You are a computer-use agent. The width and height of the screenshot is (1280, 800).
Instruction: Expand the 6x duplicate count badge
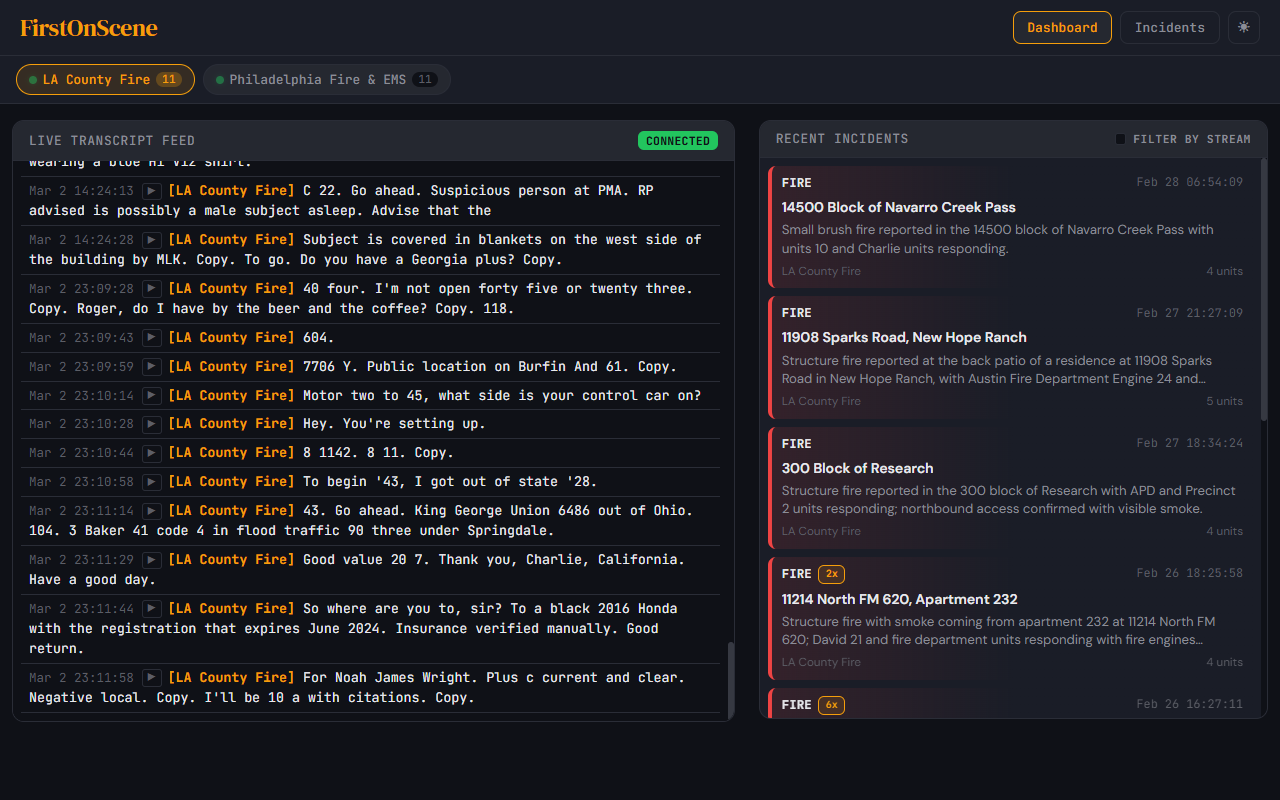pos(831,705)
